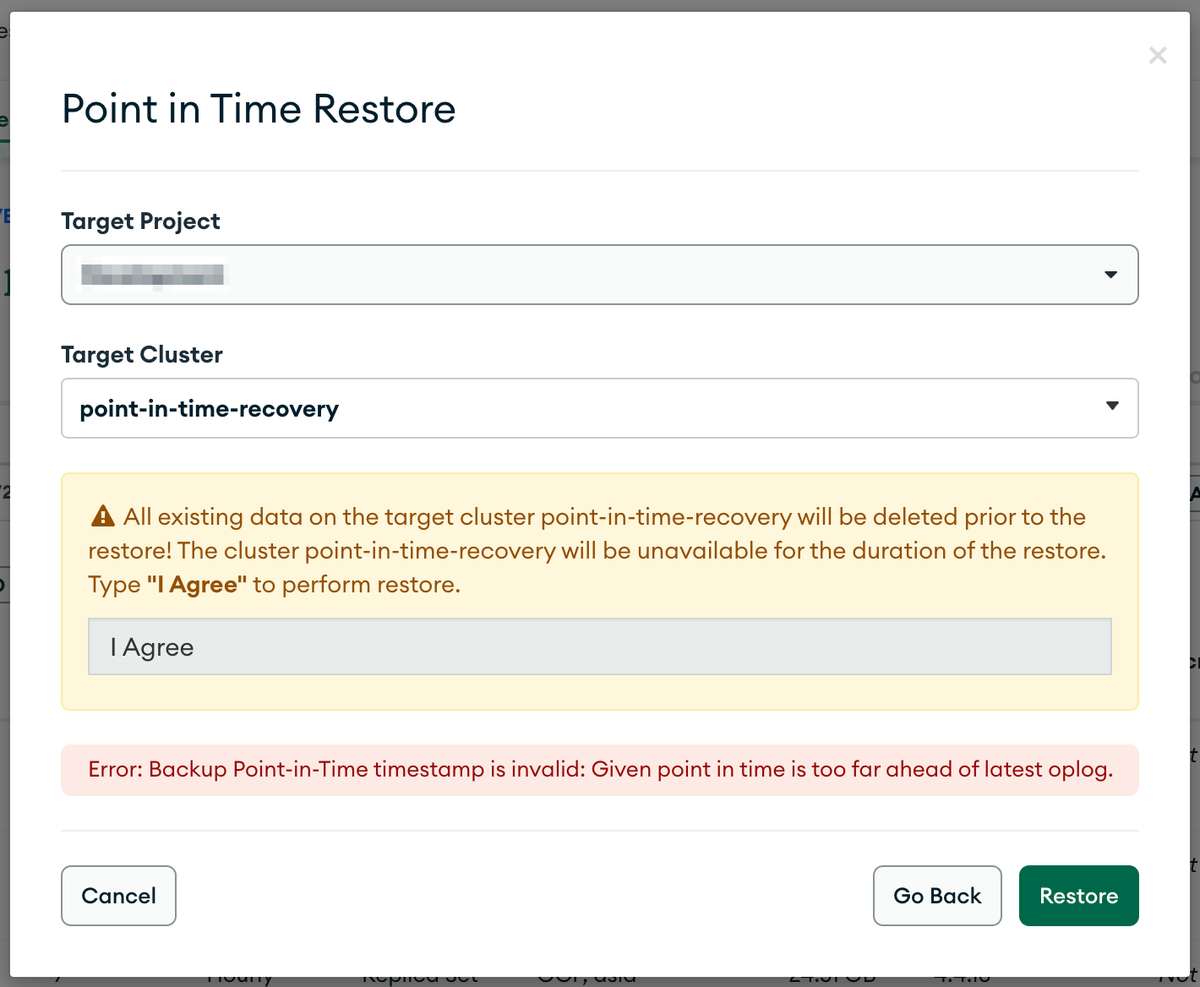The image size is (1200, 987).
Task: Go Back to the previous step
Action: point(937,895)
